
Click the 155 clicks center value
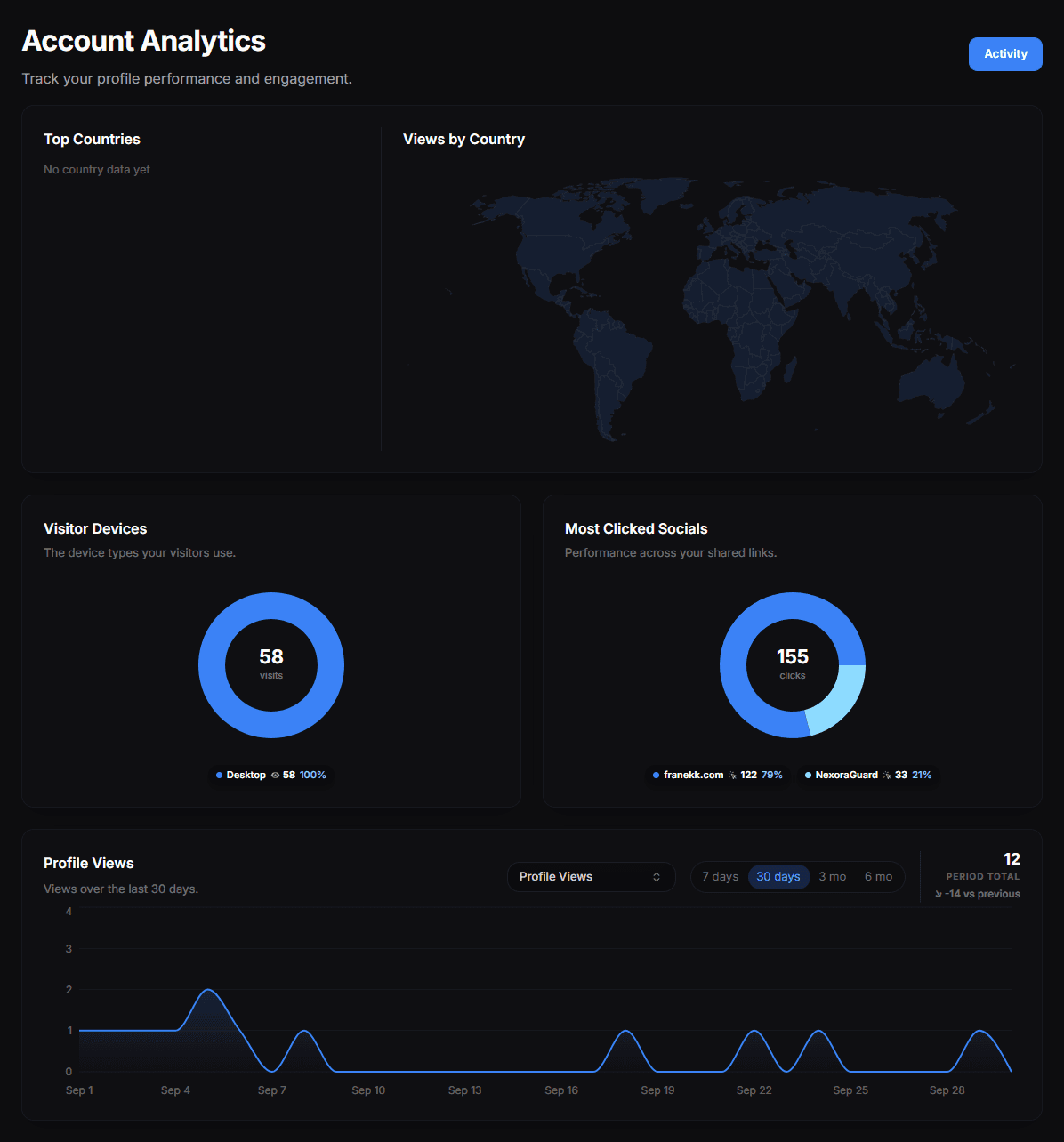tap(793, 657)
